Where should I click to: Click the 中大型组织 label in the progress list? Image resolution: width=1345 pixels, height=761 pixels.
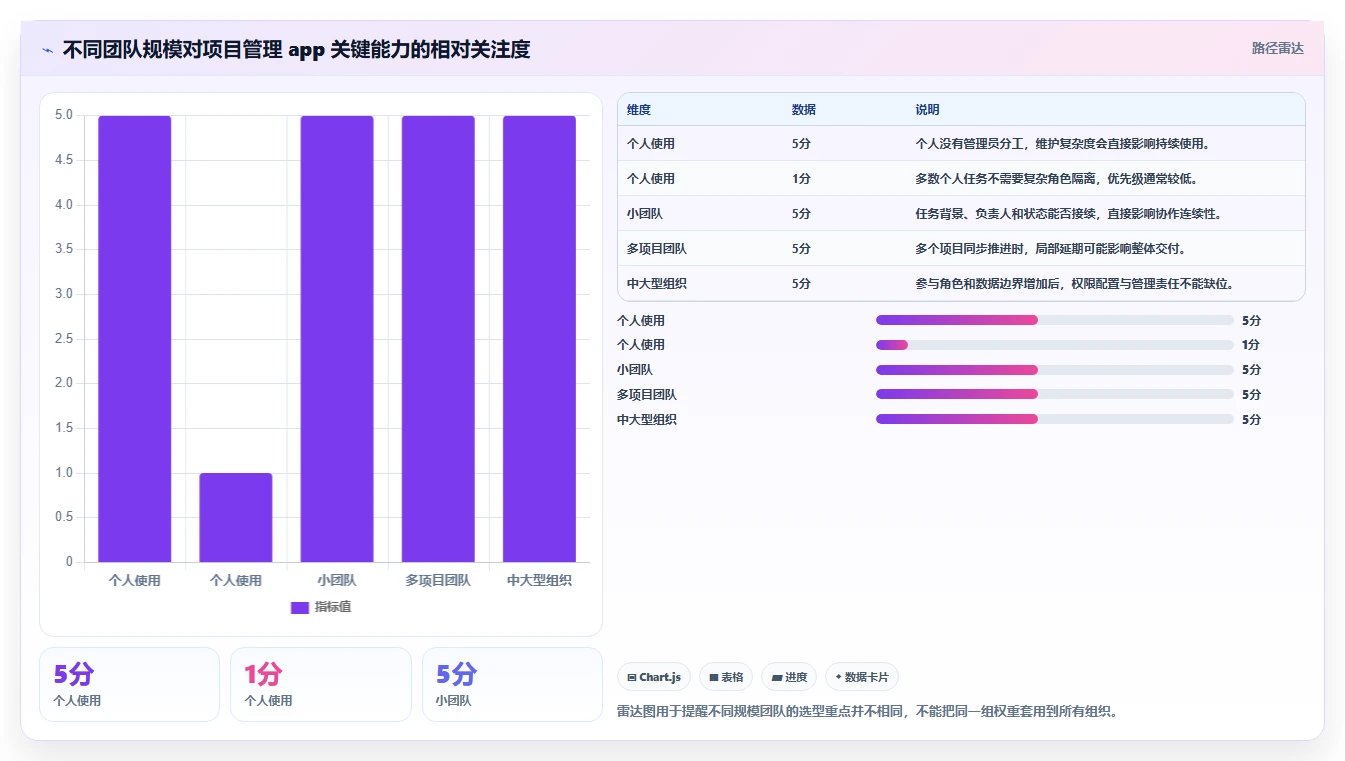coord(647,420)
